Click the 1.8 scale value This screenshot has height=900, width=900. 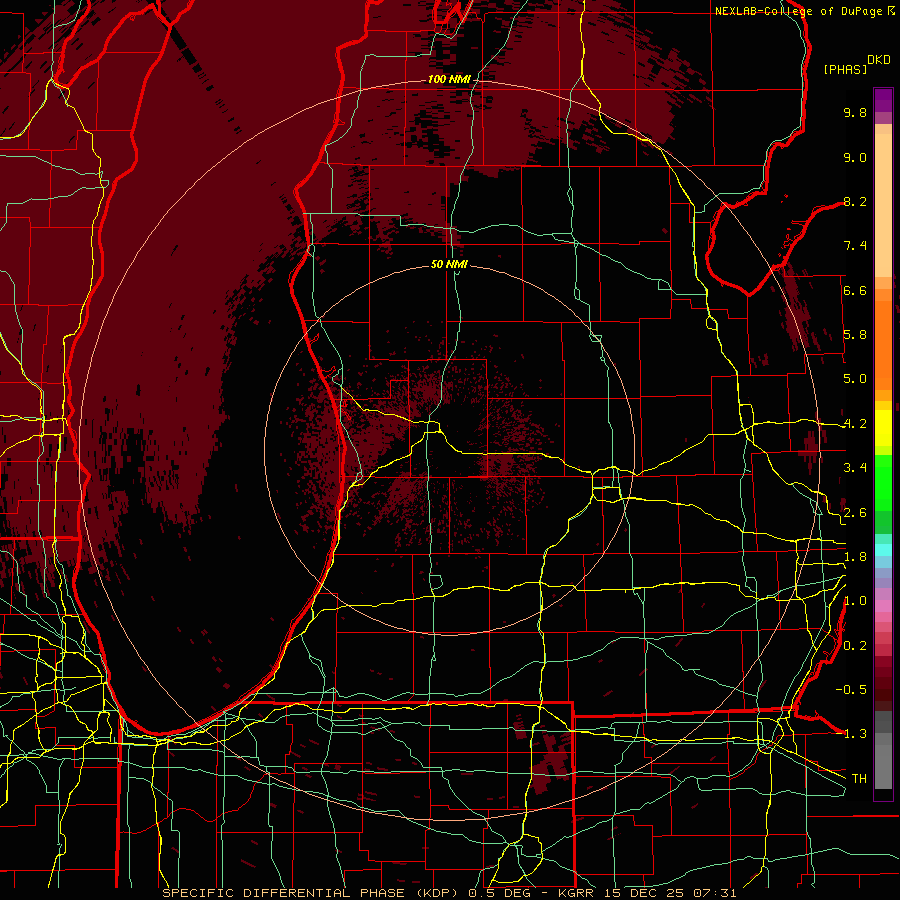point(855,557)
